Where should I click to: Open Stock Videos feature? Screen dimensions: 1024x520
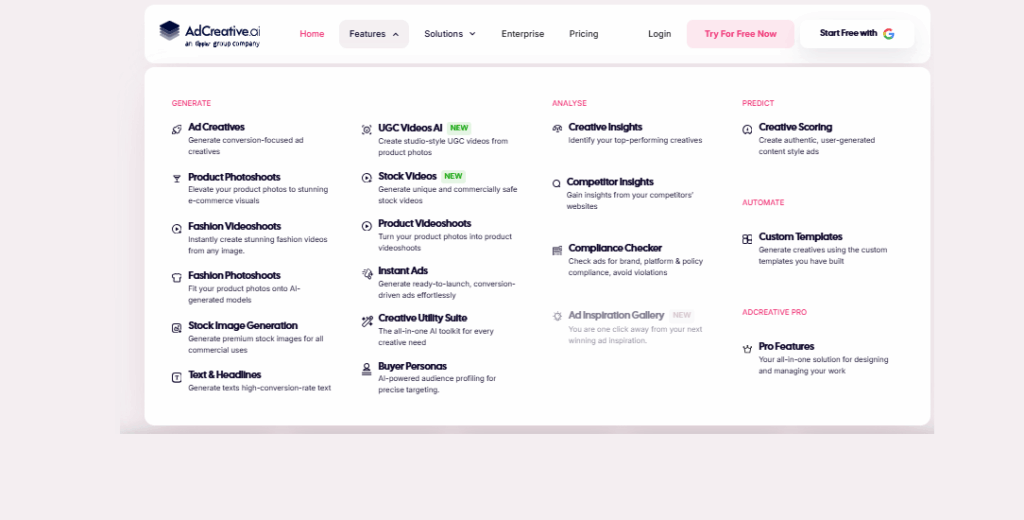tap(407, 176)
